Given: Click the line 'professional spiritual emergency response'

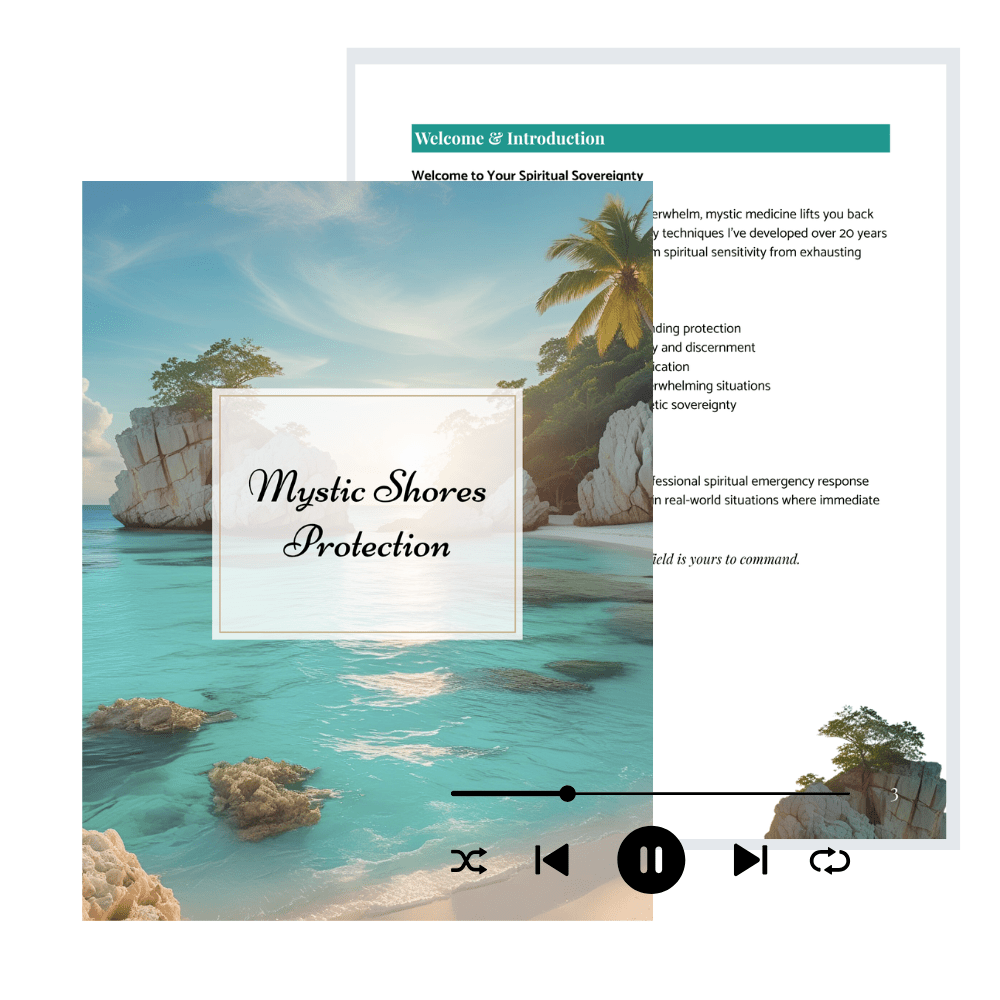Looking at the screenshot, I should [x=760, y=482].
